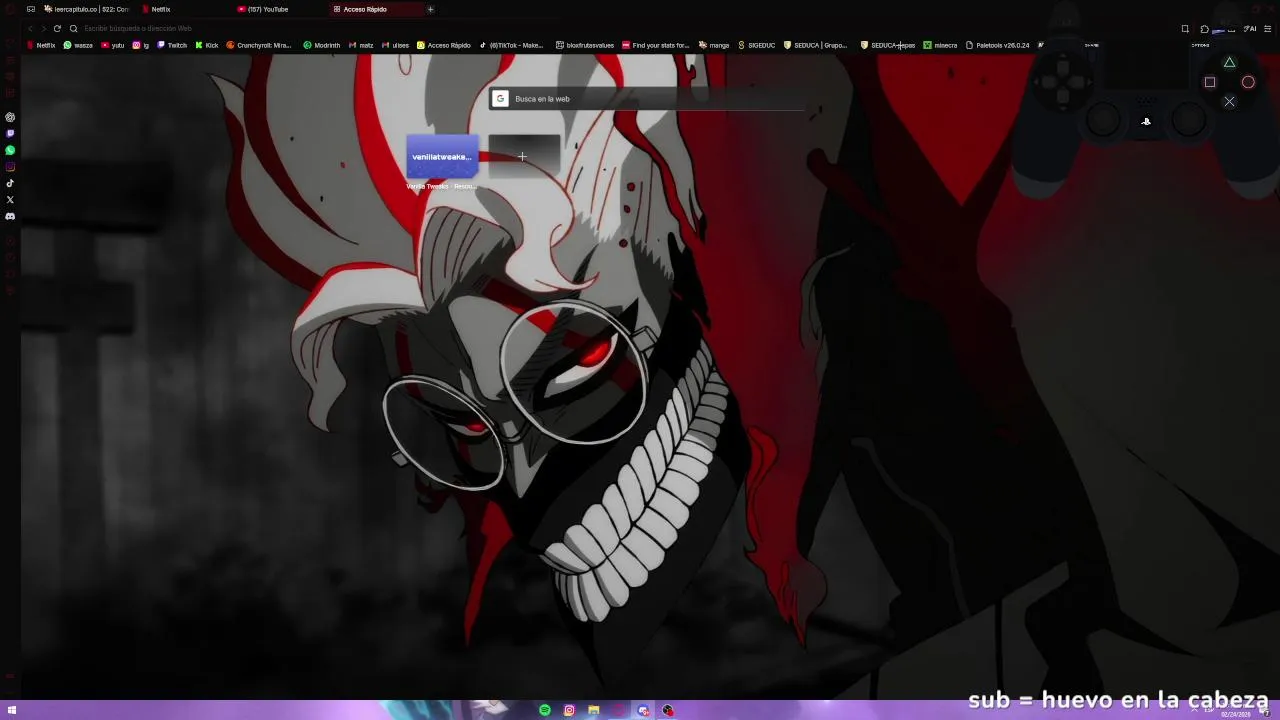The width and height of the screenshot is (1280, 720).
Task: Click the PlayStation cross button overlay
Action: [1229, 101]
